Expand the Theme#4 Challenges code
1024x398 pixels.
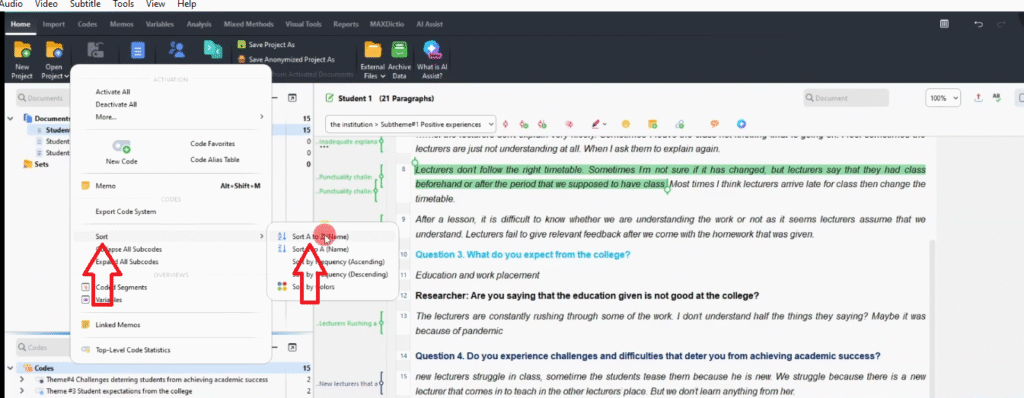22,380
